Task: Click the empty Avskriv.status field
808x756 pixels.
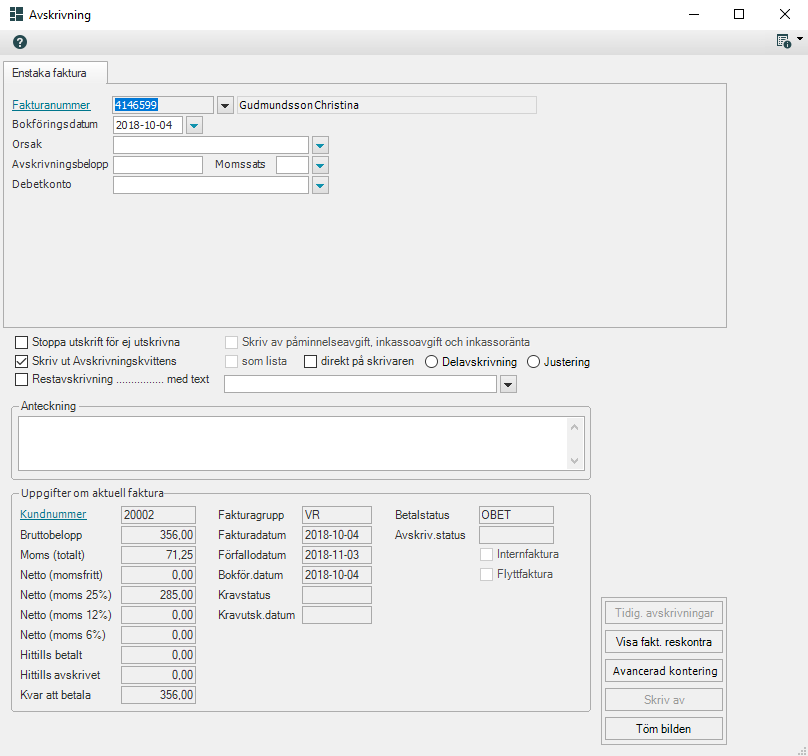Action: 516,535
